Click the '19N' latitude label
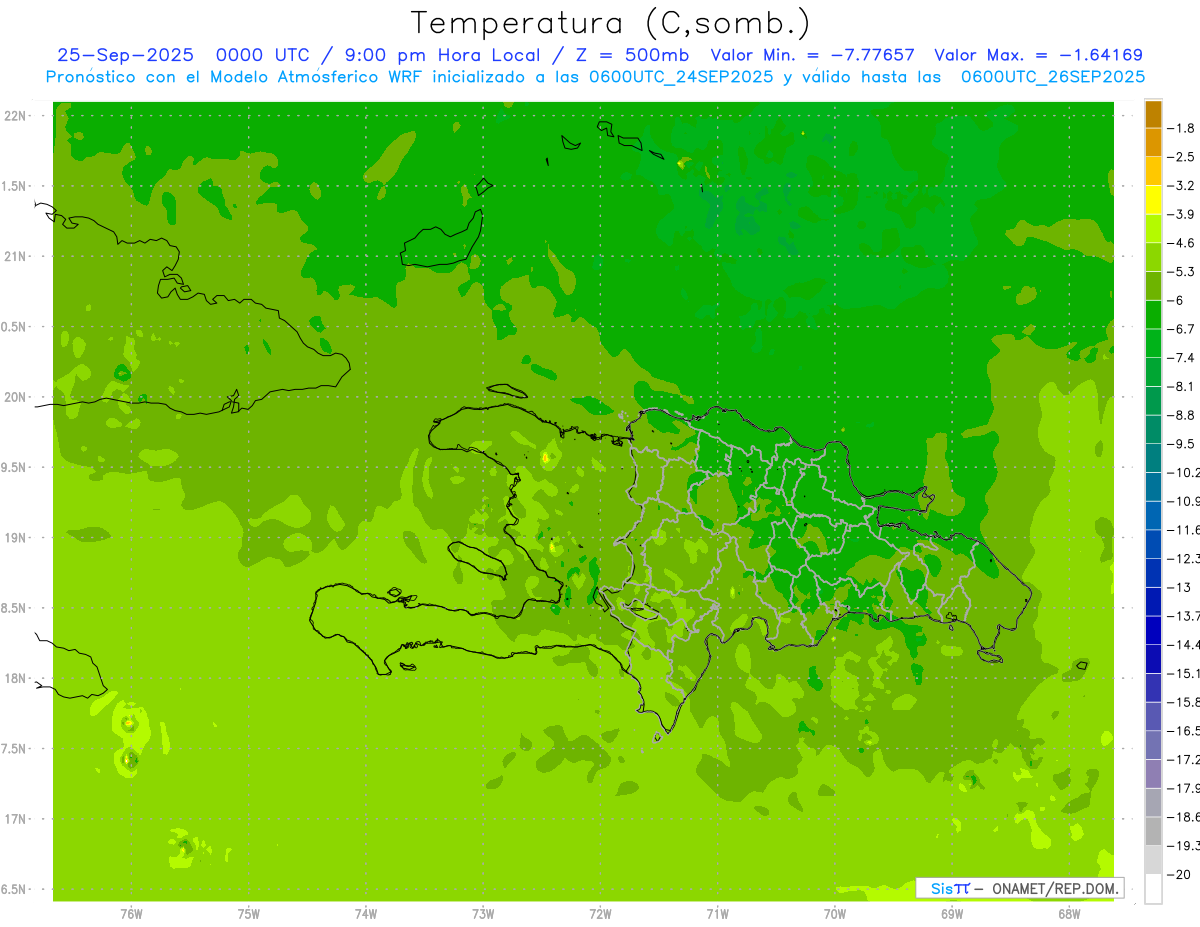 click(x=16, y=538)
